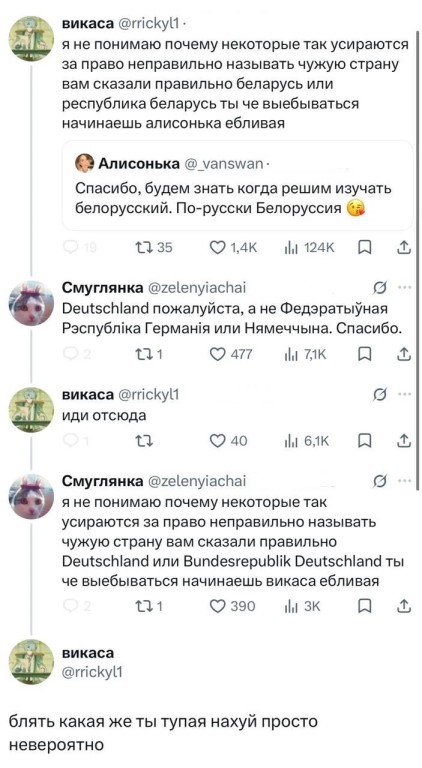The image size is (422, 768).
Task: Open more options on second Смуглянка reply
Action: point(404,481)
